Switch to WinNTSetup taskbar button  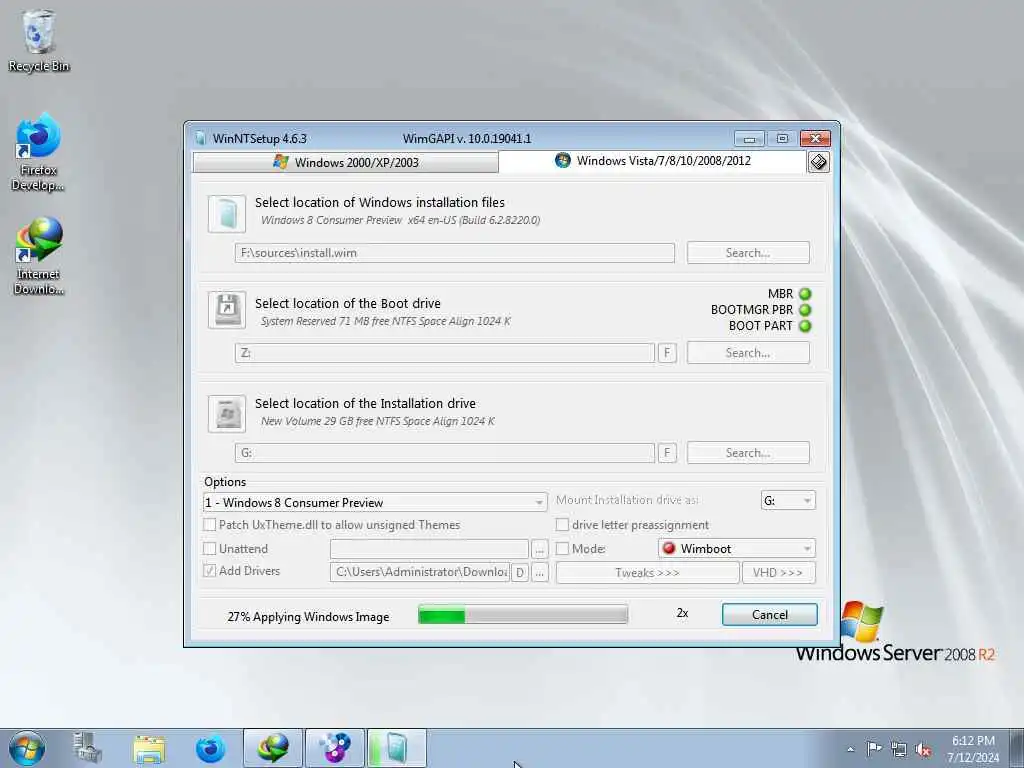point(396,748)
